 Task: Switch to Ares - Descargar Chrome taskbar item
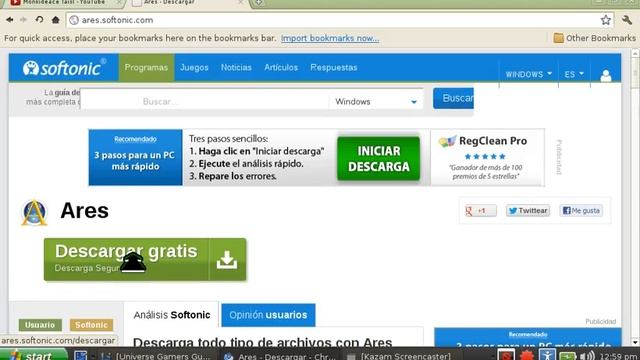click(x=281, y=356)
